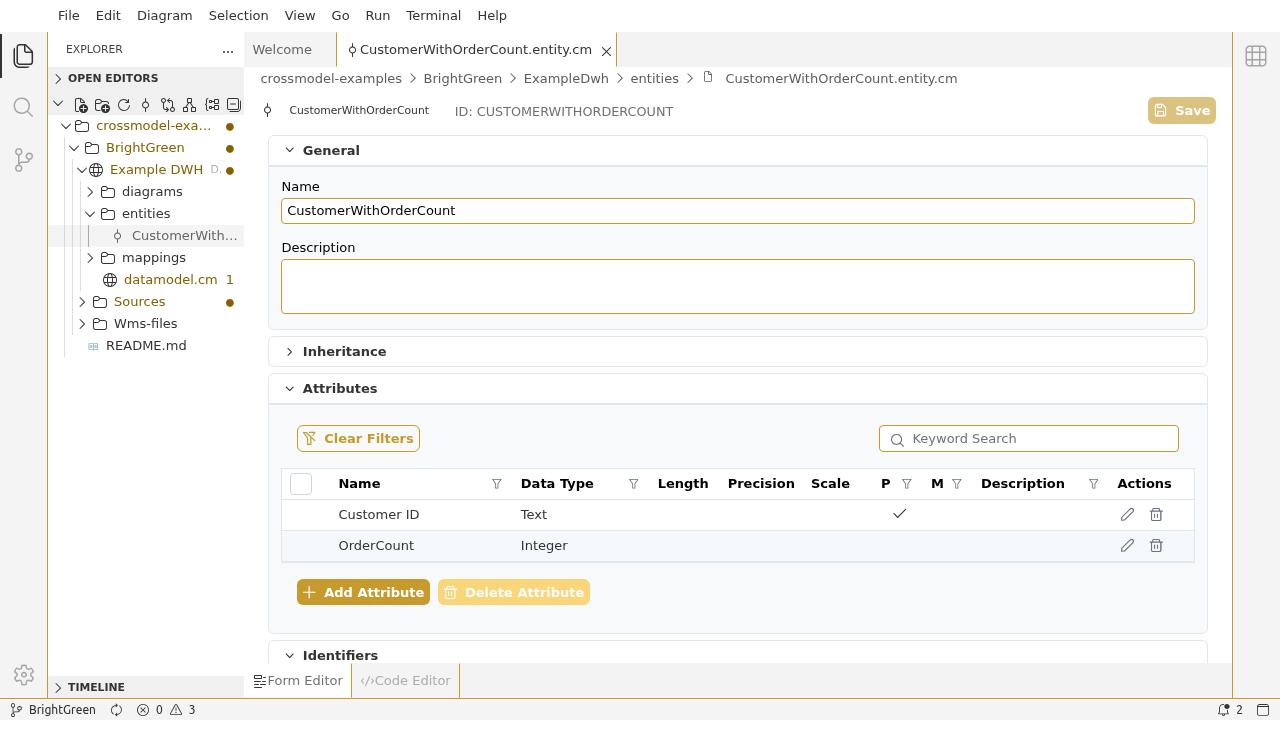The height and width of the screenshot is (750, 1280).
Task: Open the Source Control view
Action: pos(24,159)
